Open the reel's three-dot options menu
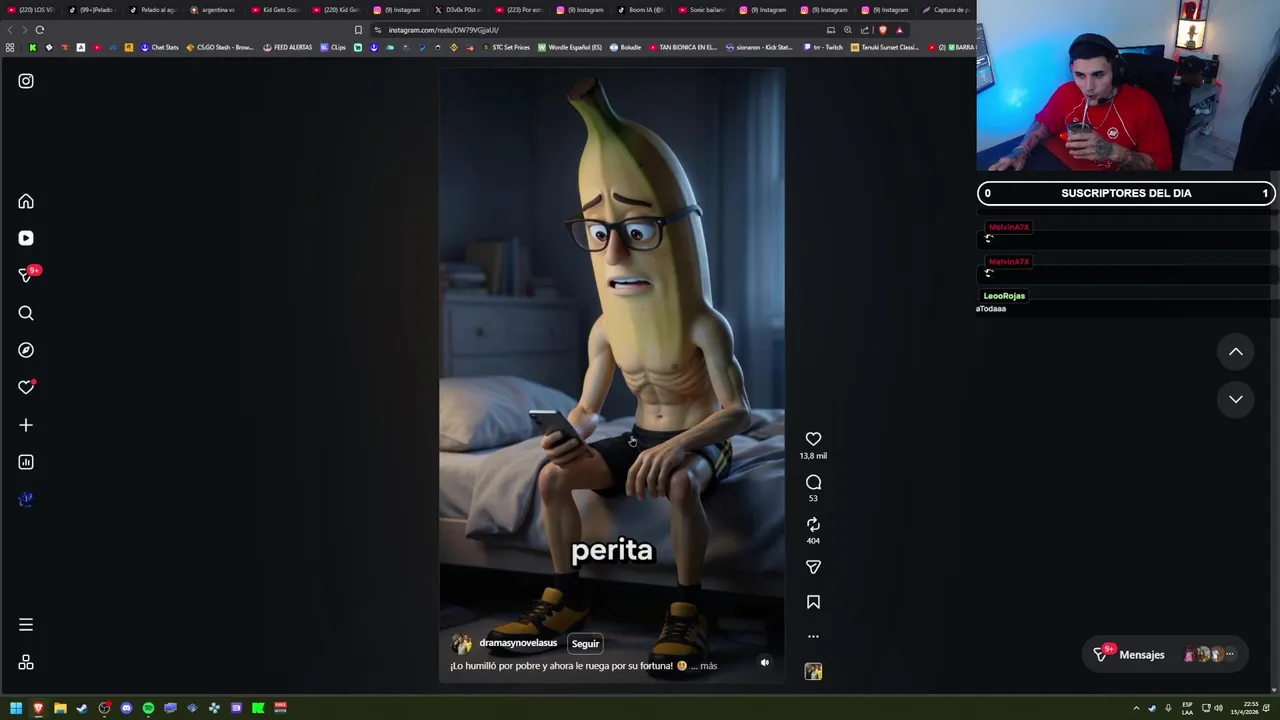This screenshot has height=720, width=1280. (x=813, y=636)
